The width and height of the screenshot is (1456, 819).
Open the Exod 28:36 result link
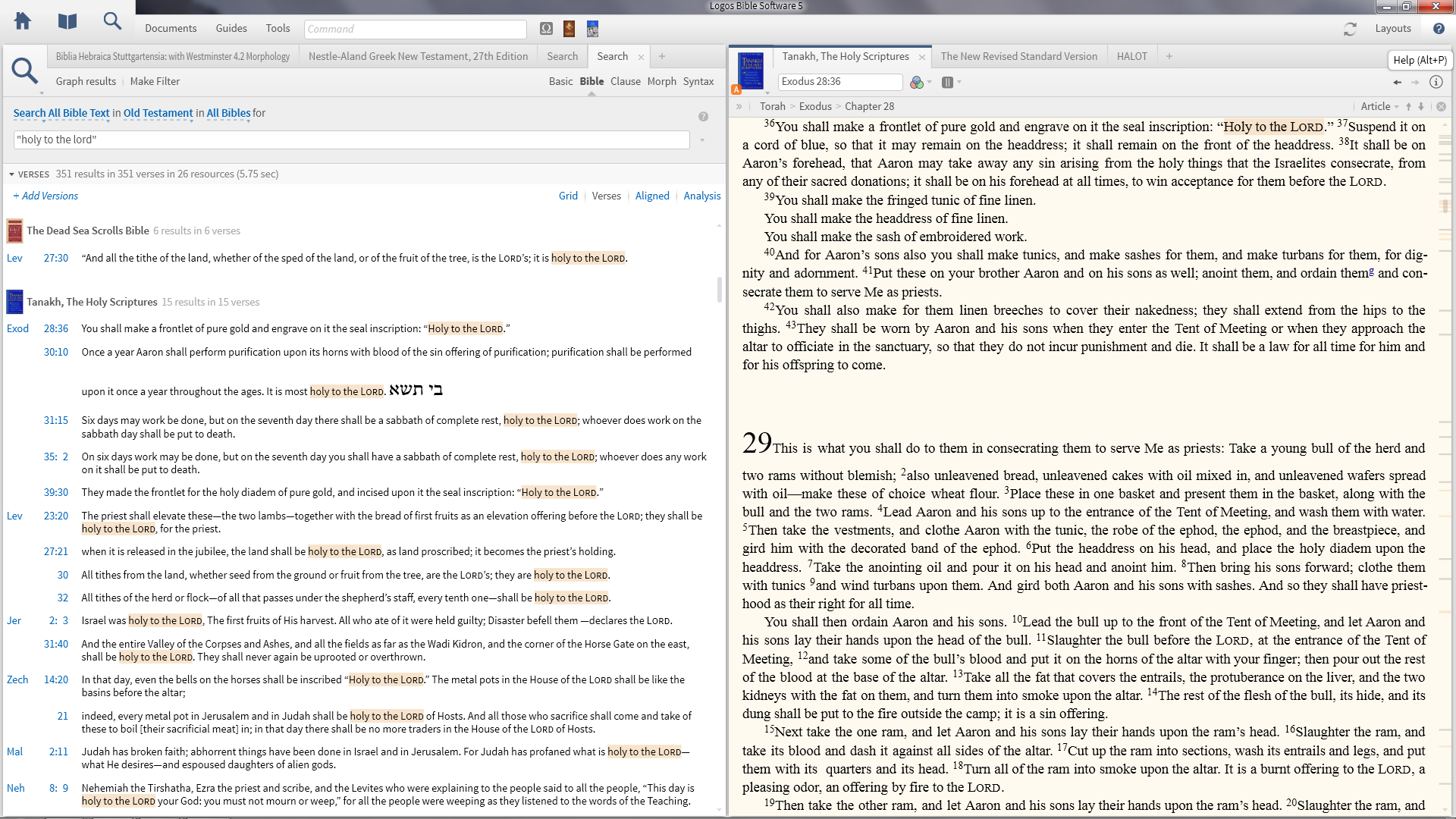[55, 328]
